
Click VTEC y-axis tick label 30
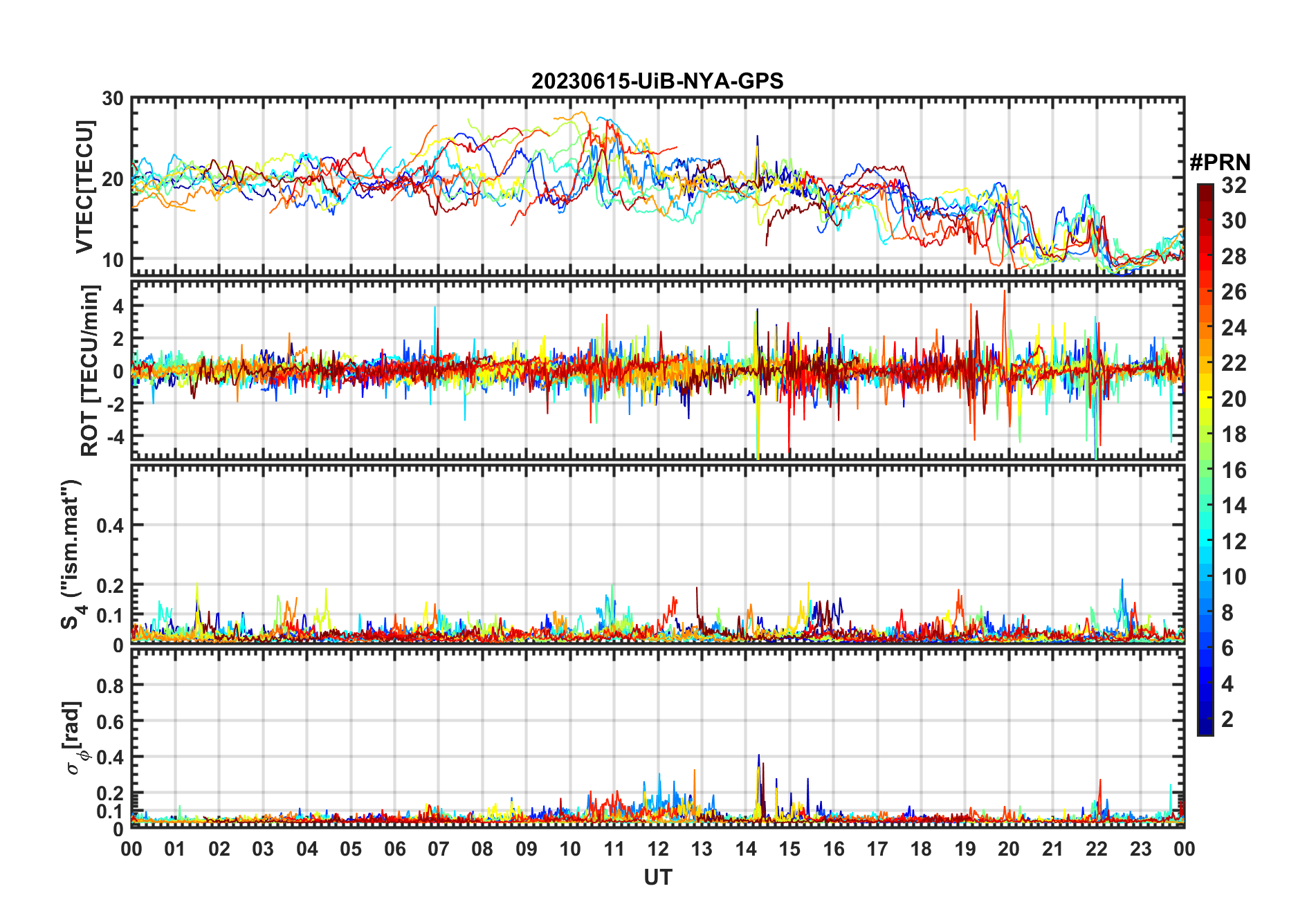[113, 99]
